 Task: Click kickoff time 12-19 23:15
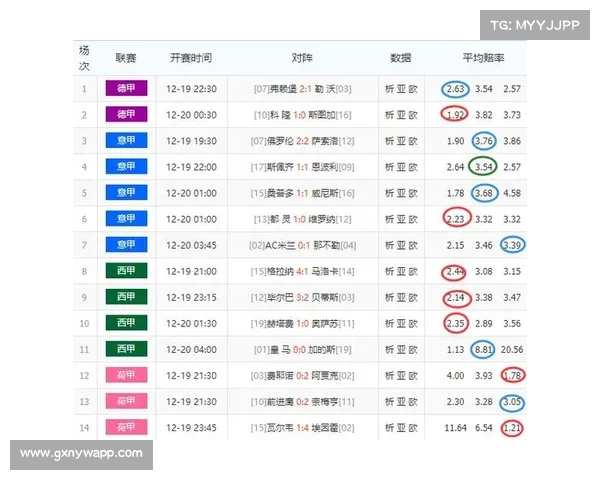pyautogui.click(x=191, y=297)
